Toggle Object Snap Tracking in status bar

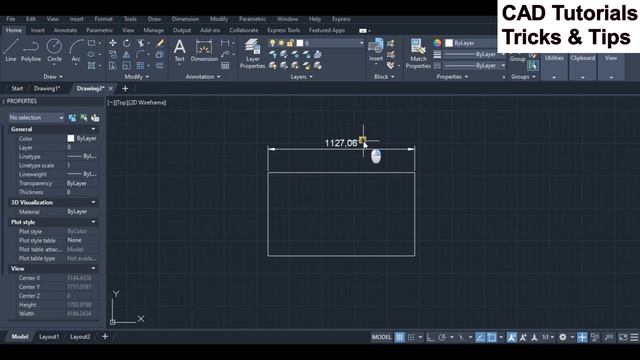pos(480,337)
